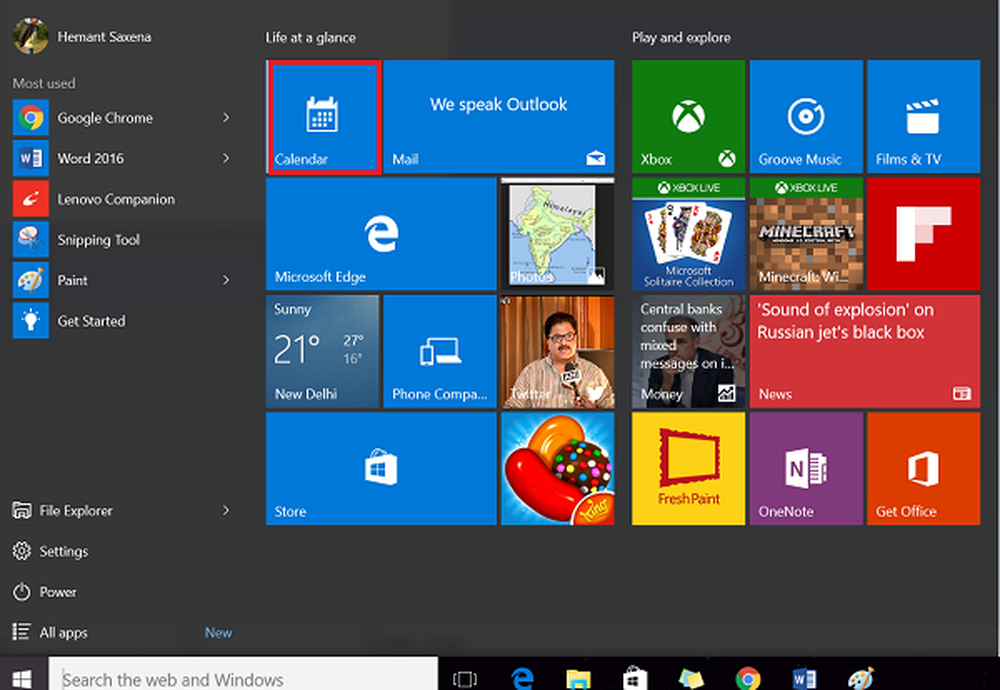Click the Task View taskbar icon
This screenshot has height=690, width=1000.
(465, 679)
